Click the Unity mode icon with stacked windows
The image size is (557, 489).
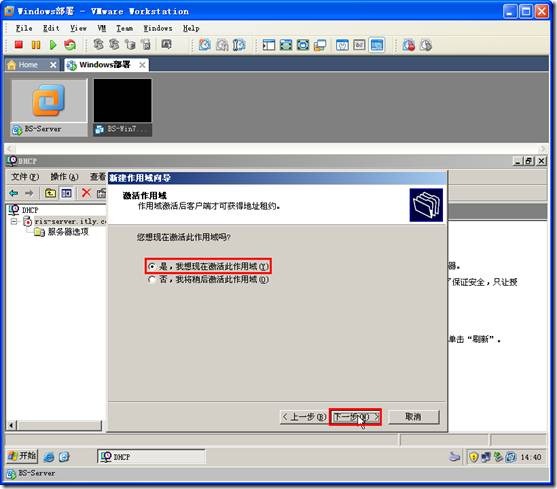(x=320, y=45)
